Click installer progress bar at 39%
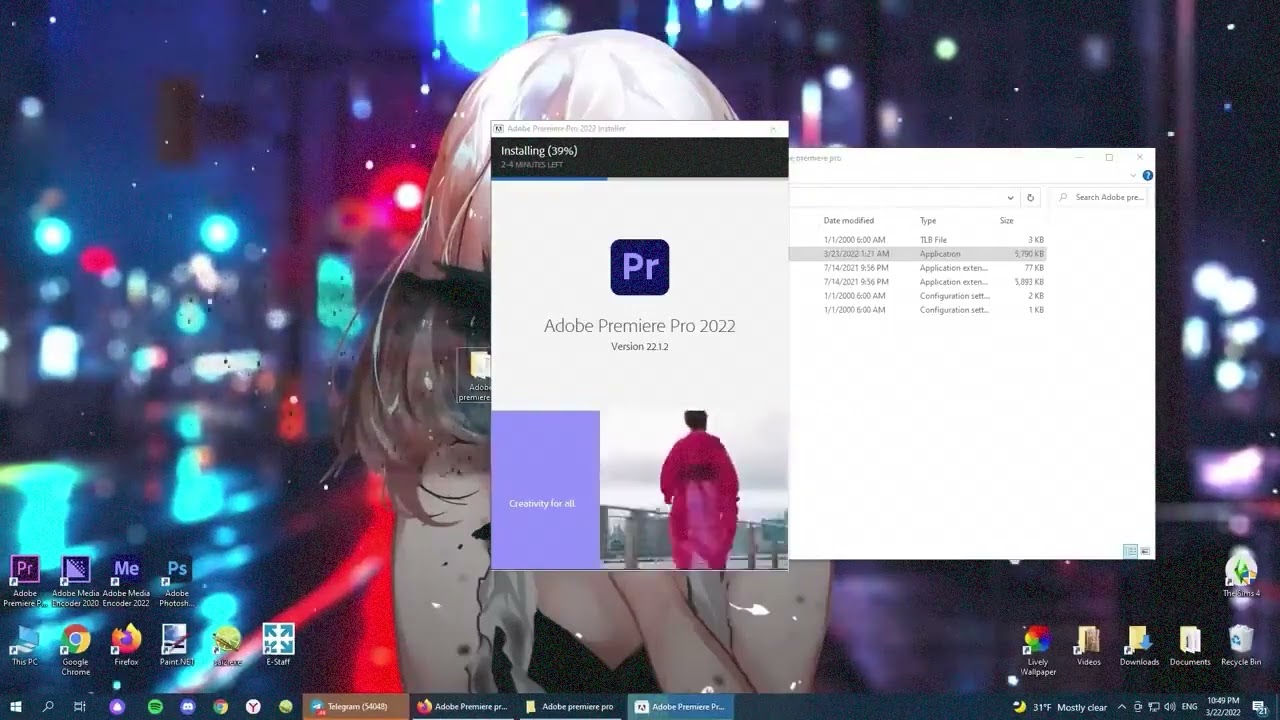Image resolution: width=1280 pixels, height=720 pixels. click(639, 178)
